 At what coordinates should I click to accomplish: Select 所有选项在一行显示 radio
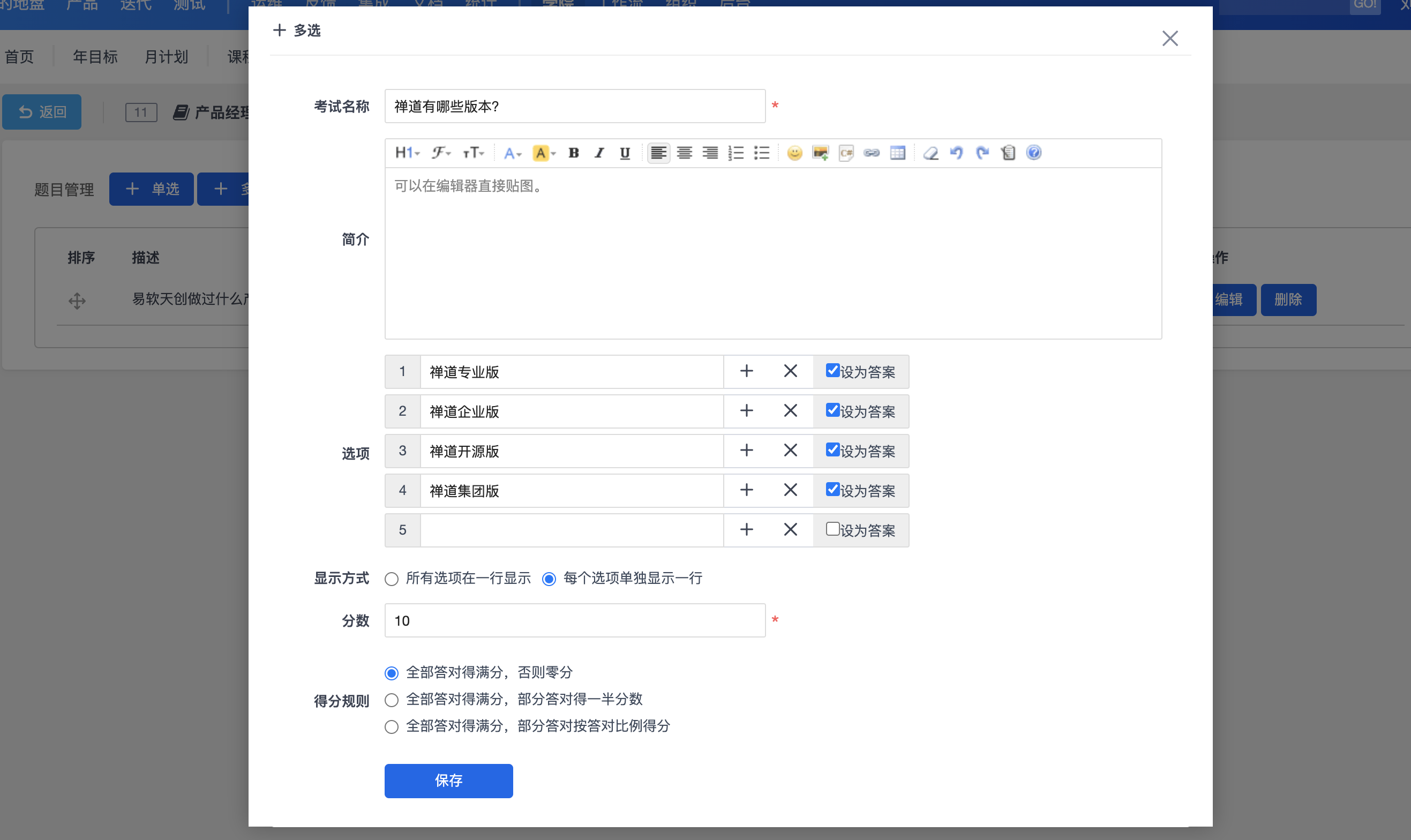[x=391, y=579]
